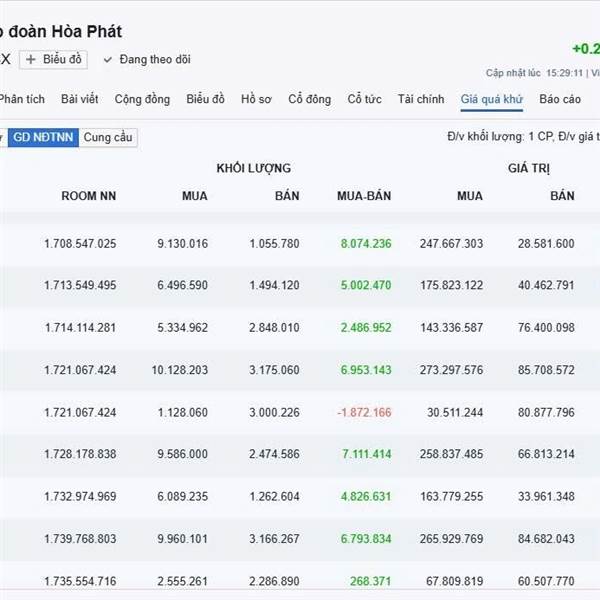Click the KHỐI LƯỢNG group header
The width and height of the screenshot is (600, 600).
[254, 168]
